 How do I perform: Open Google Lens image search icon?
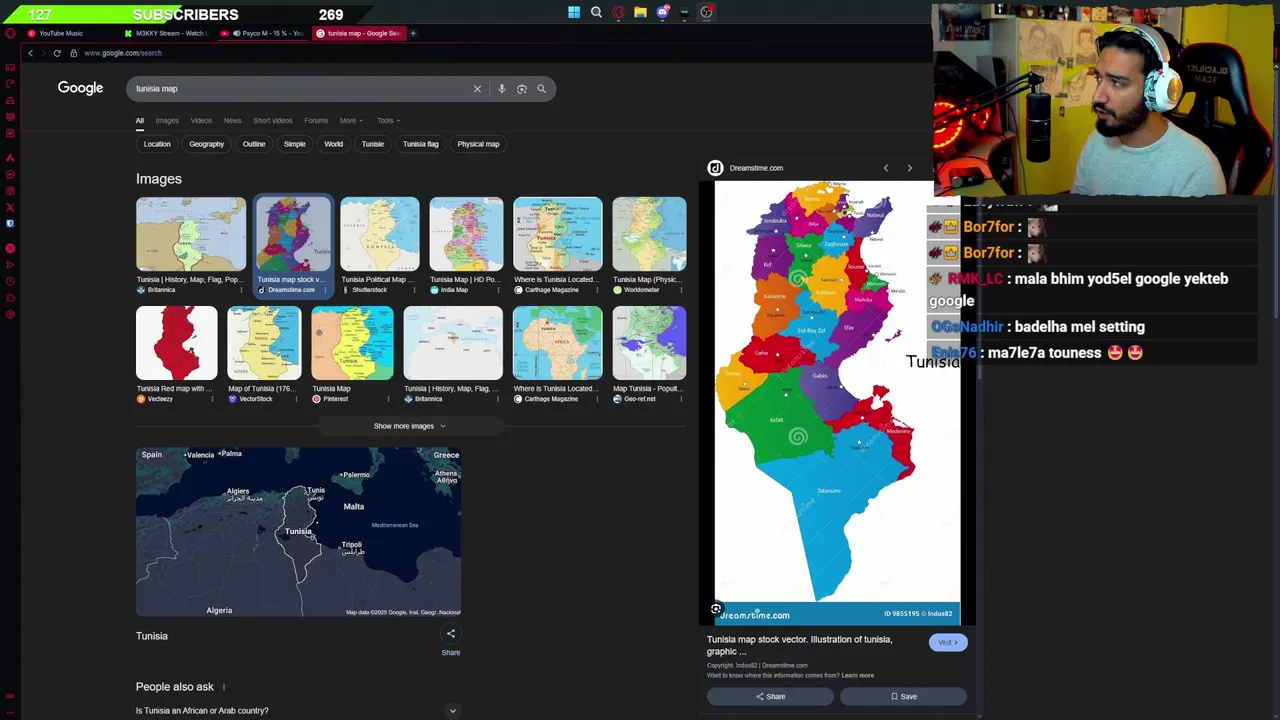pos(522,89)
